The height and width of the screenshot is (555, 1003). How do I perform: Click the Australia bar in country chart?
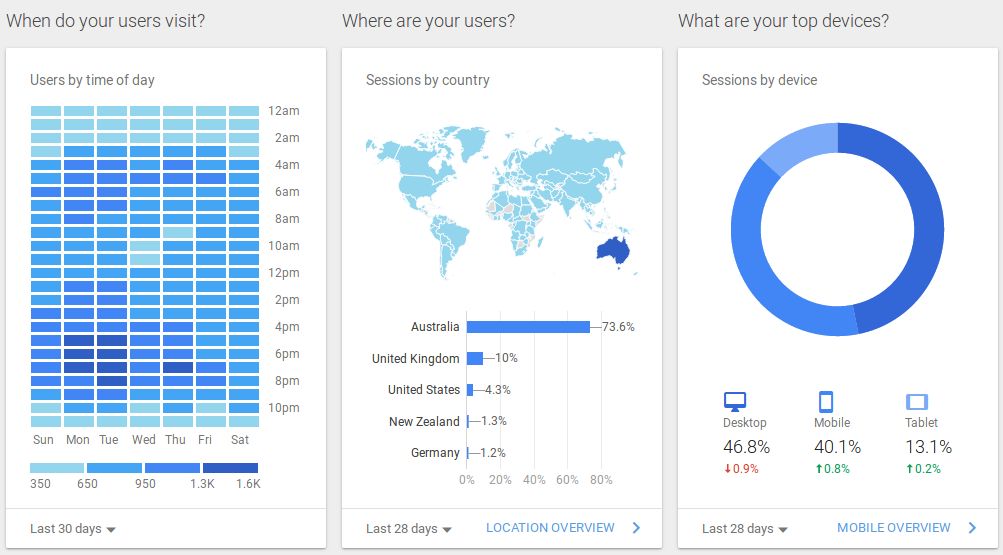click(x=528, y=327)
